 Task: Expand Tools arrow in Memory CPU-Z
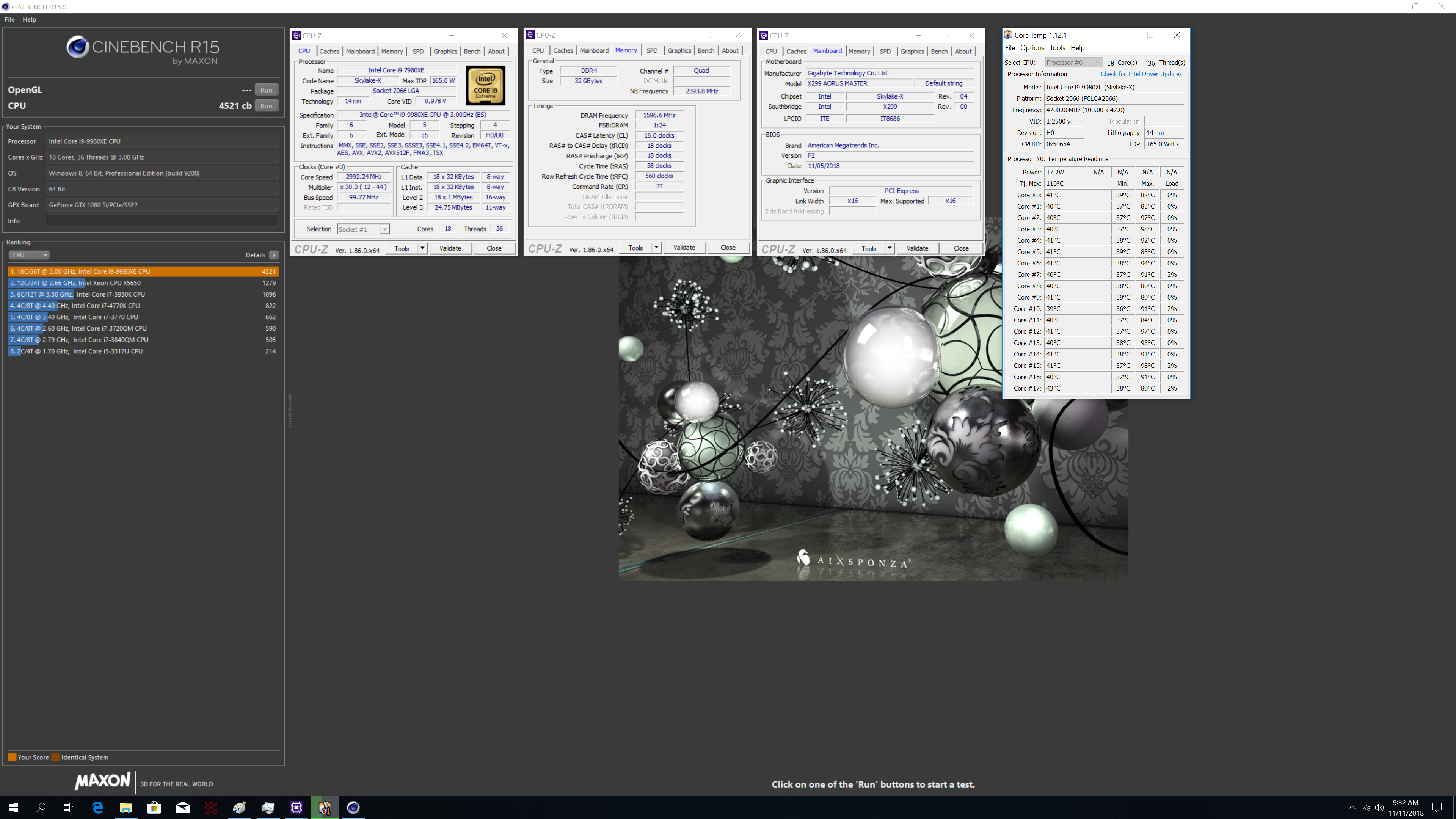click(x=656, y=248)
